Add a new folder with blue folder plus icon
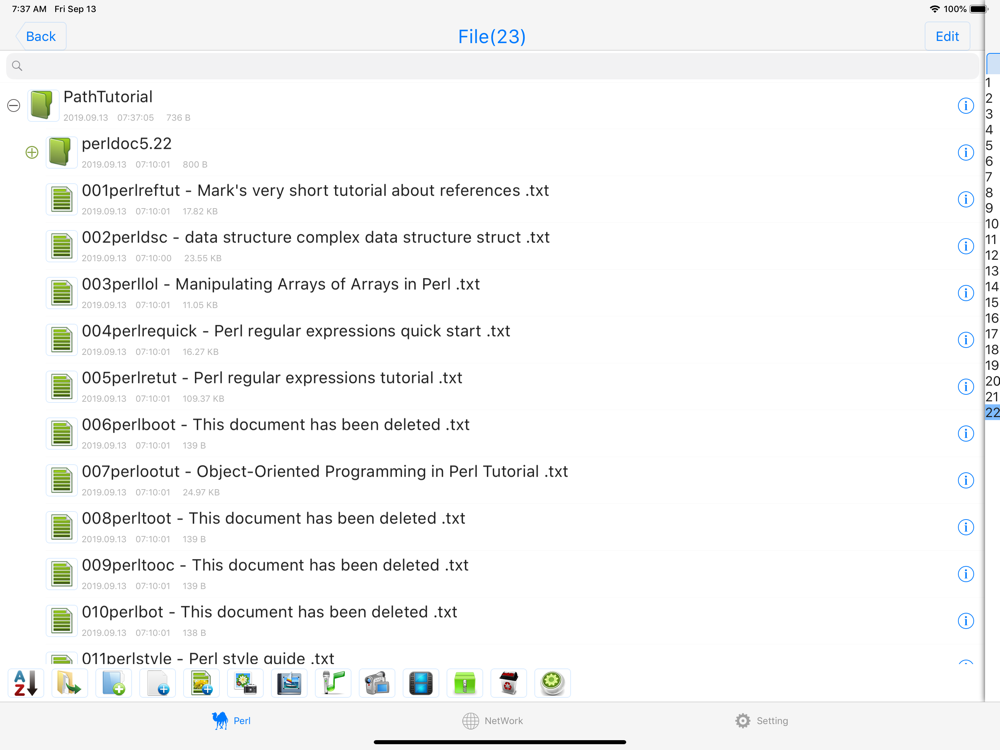 (x=114, y=683)
